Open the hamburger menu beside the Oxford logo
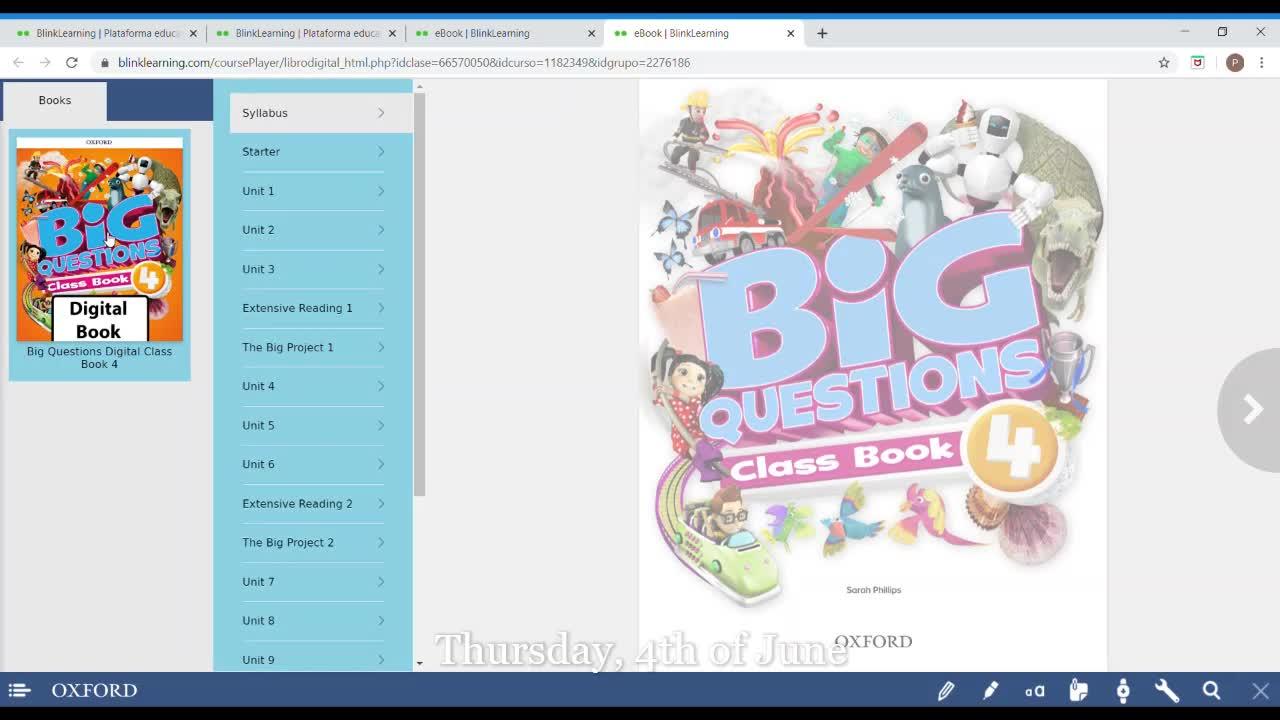 coord(20,690)
